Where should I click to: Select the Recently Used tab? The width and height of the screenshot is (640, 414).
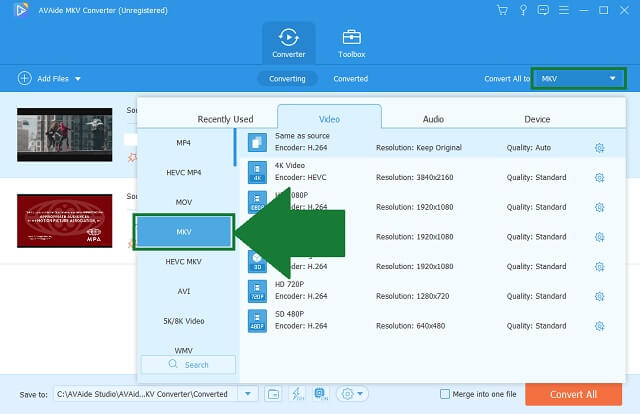[x=225, y=119]
